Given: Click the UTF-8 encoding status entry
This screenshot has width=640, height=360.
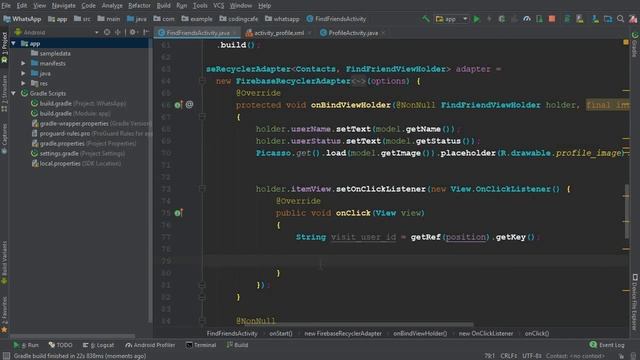Looking at the screenshot, I should [531, 356].
